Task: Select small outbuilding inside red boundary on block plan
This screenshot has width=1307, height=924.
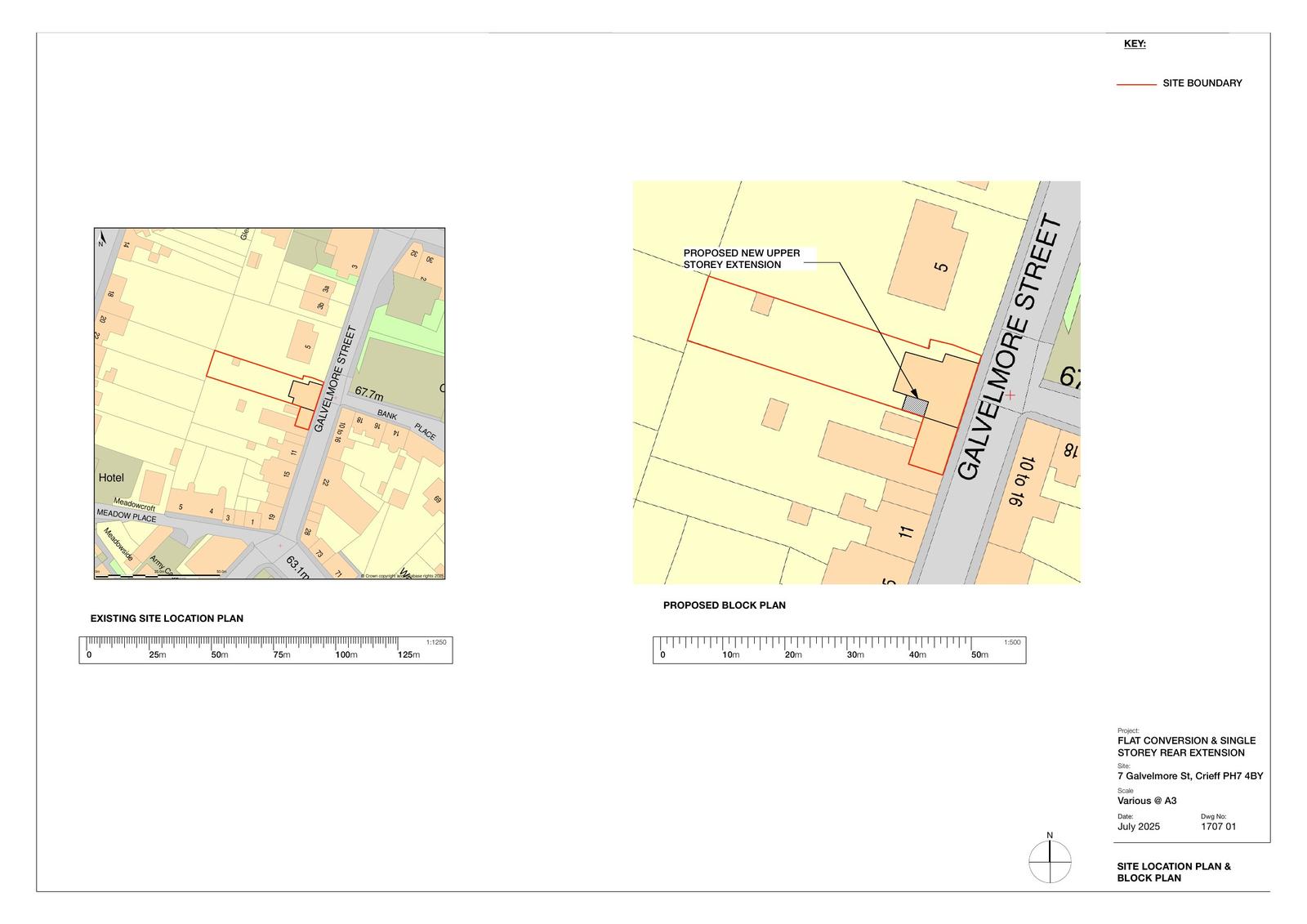Action: click(762, 304)
